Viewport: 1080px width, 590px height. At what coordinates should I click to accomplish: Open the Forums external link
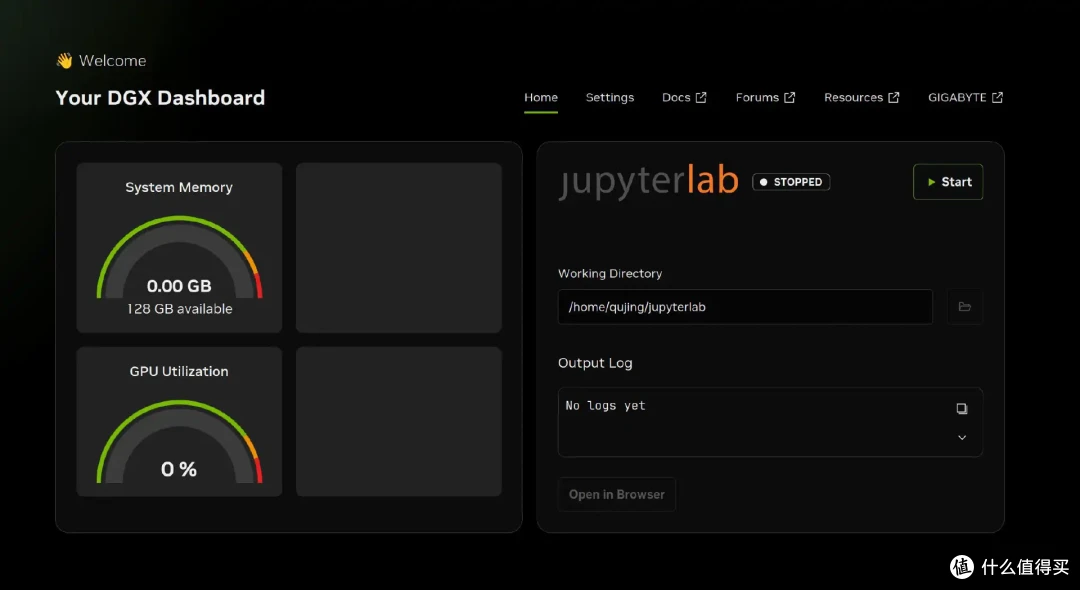click(x=765, y=98)
